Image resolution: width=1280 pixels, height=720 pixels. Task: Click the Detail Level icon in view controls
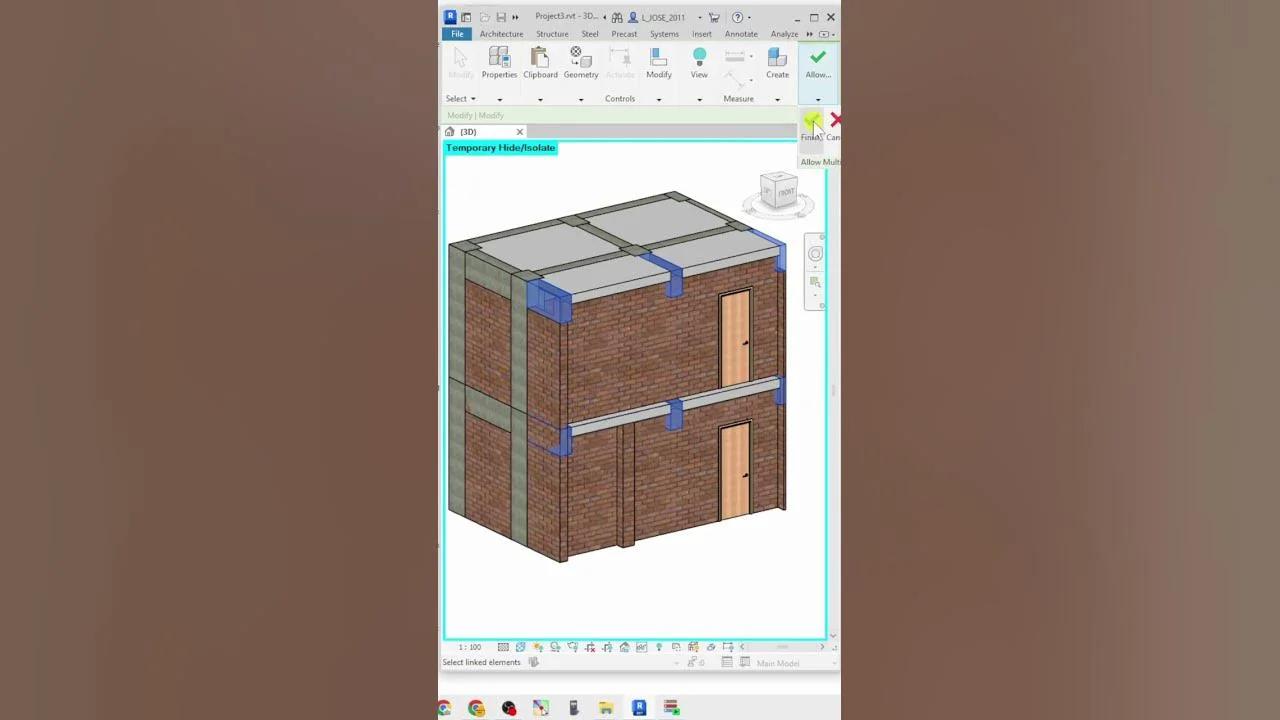click(503, 647)
